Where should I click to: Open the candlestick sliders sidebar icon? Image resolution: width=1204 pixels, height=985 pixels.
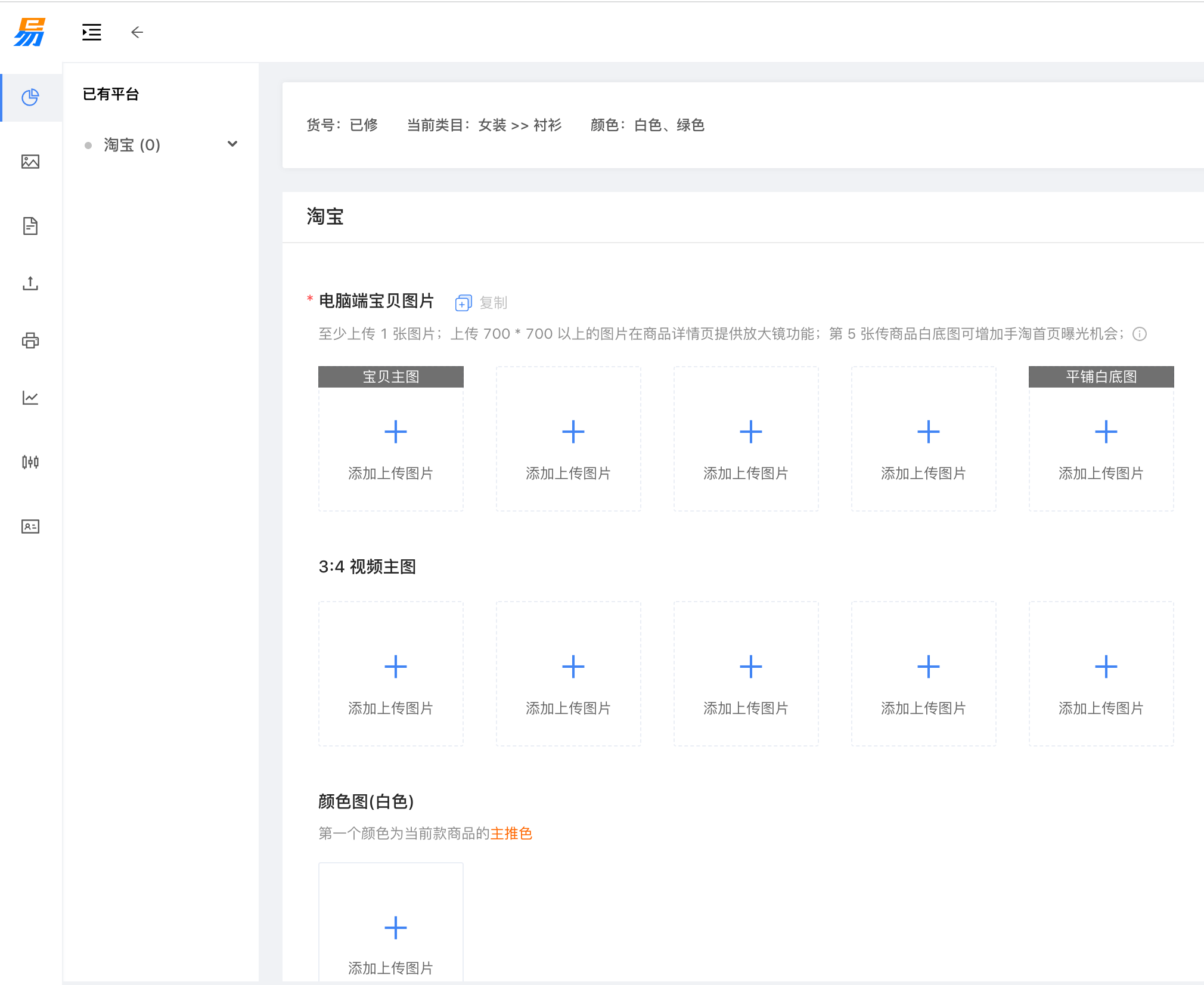point(30,462)
